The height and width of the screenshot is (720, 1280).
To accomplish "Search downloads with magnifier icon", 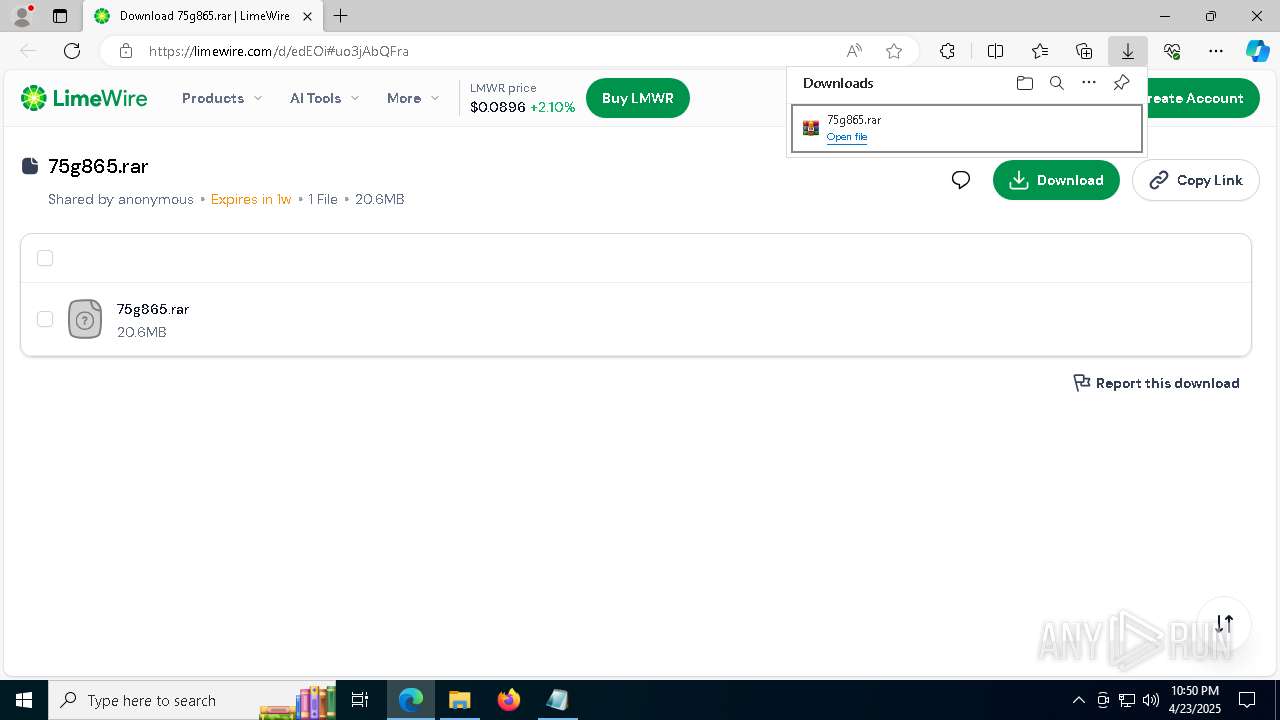I will tap(1056, 83).
